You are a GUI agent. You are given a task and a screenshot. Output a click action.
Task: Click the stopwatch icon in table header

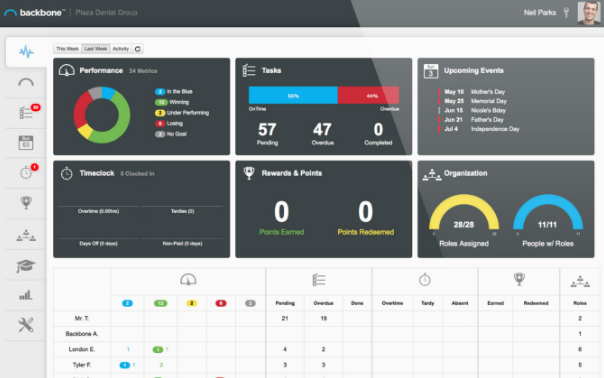tap(425, 279)
